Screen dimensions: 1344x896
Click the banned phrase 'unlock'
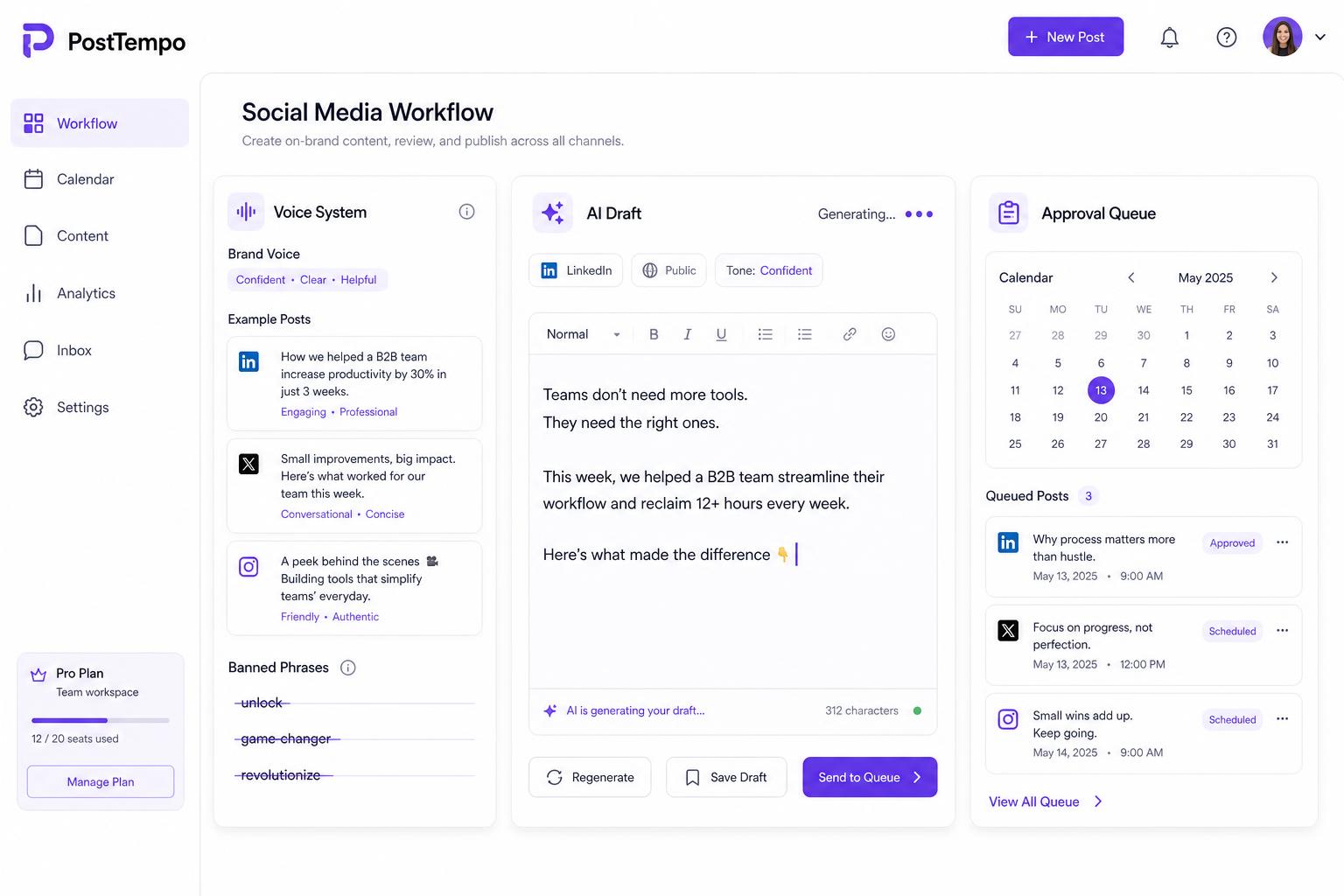click(x=262, y=703)
